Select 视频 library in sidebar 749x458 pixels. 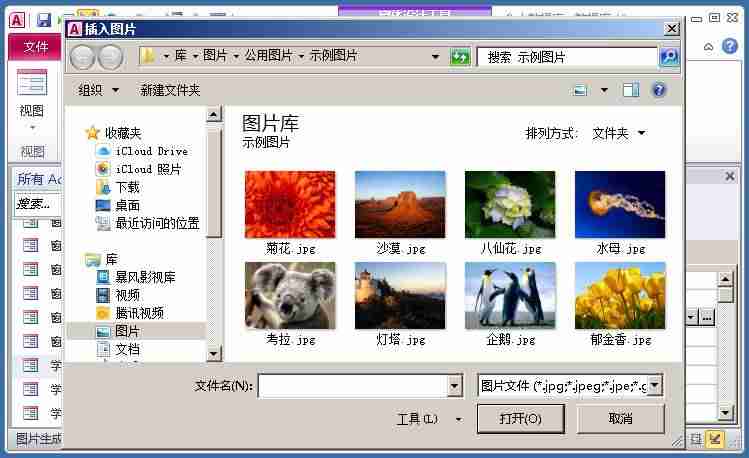118,295
